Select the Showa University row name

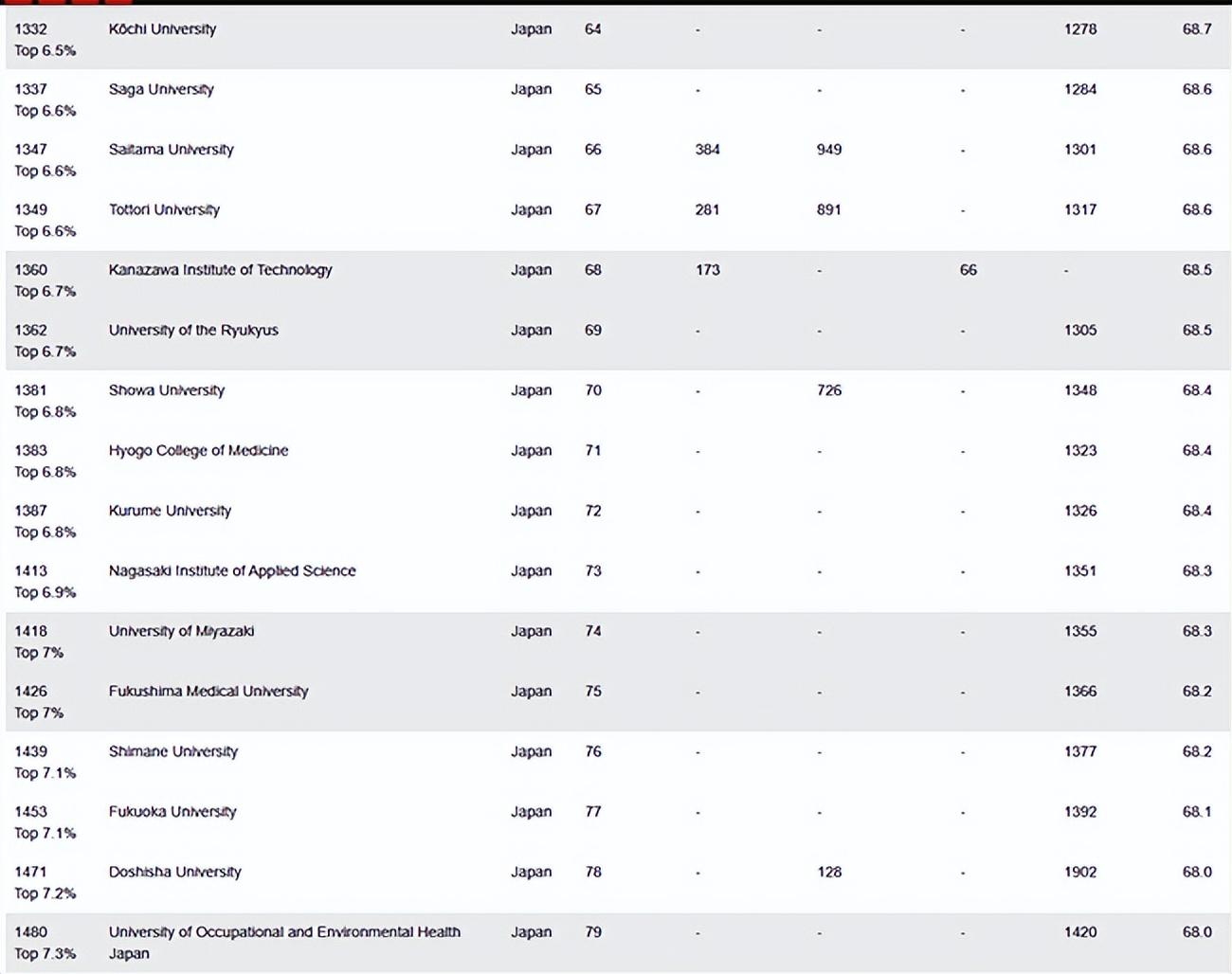[167, 390]
